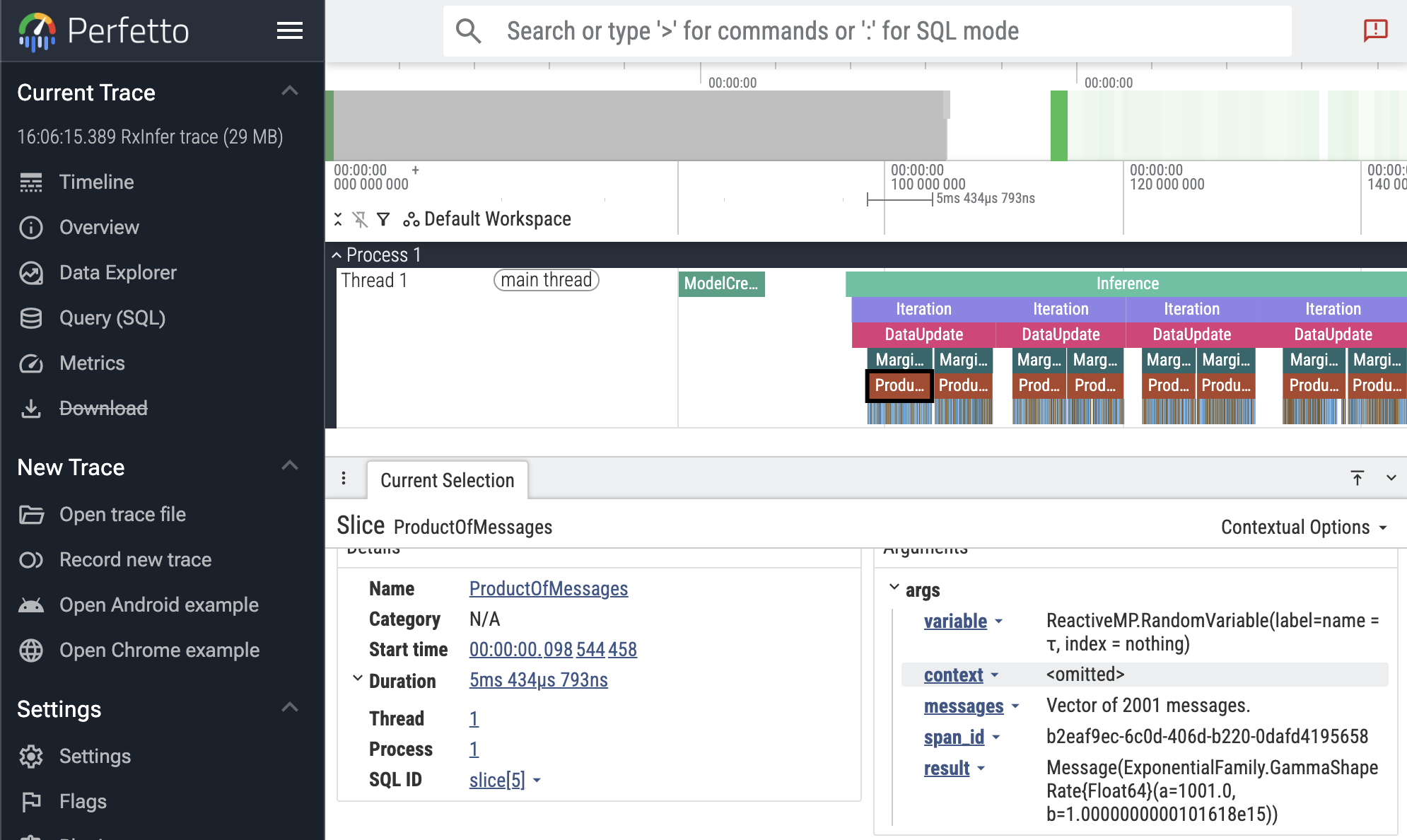Viewport: 1407px width, 840px height.
Task: Click the Flags flag icon
Action: (31, 802)
